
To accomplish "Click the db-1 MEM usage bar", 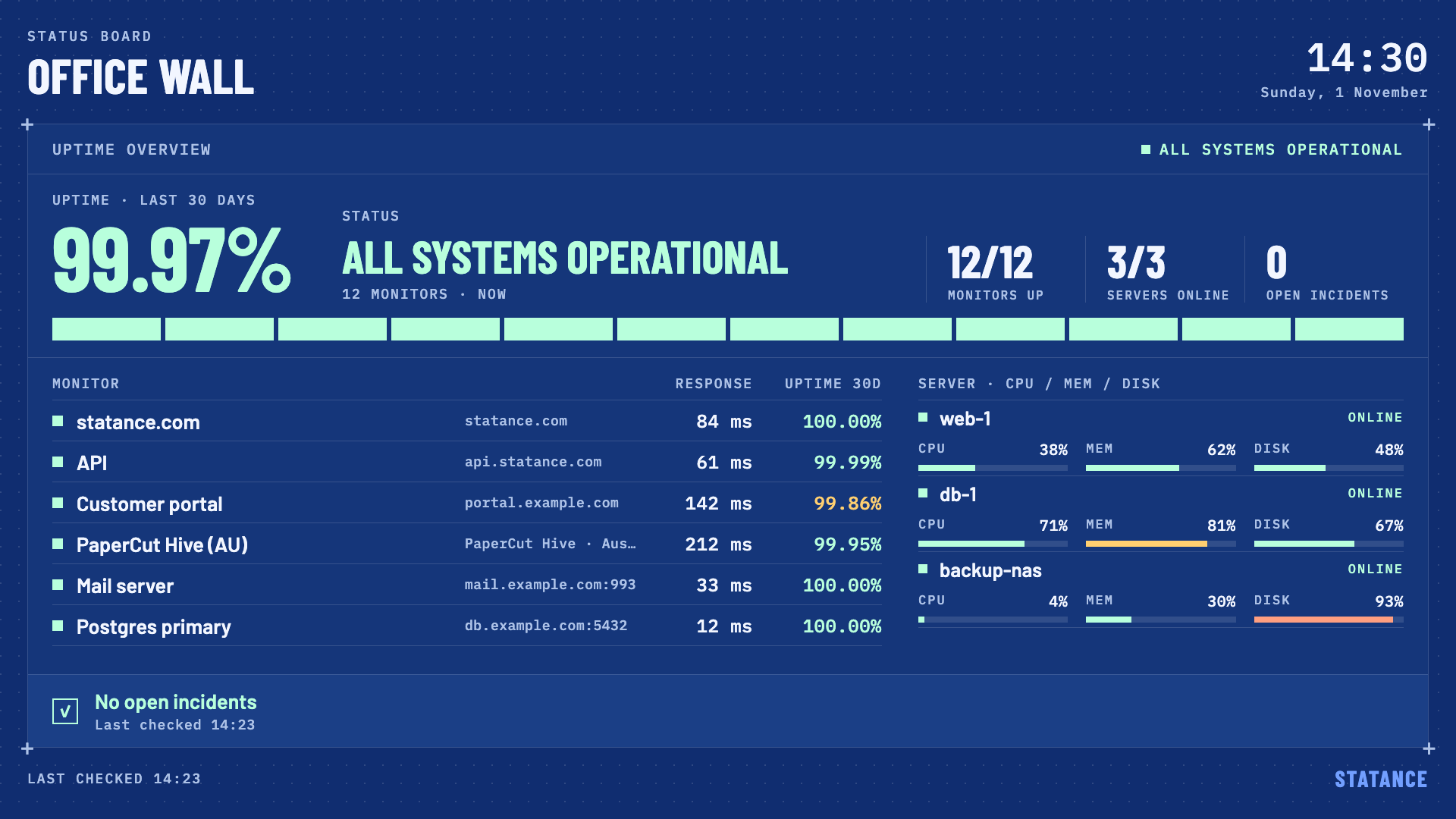I will point(1160,544).
